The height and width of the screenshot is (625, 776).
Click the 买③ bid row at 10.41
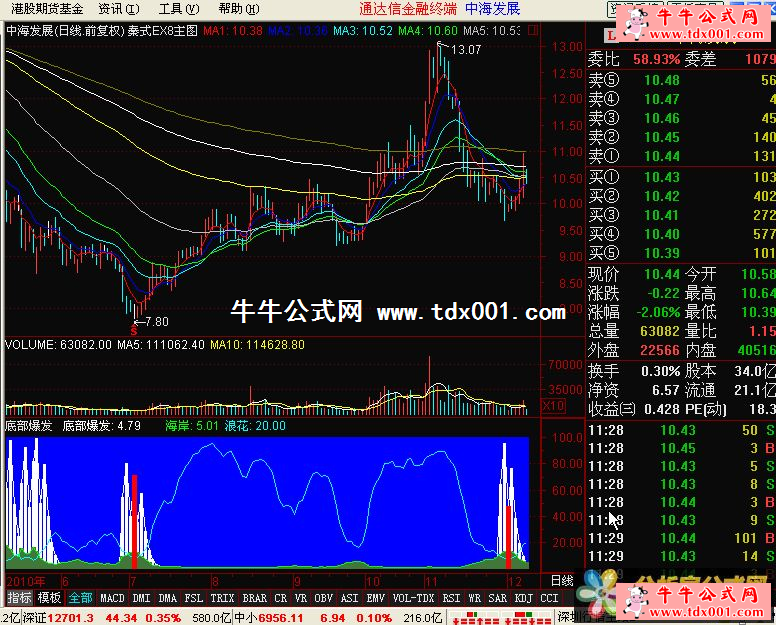681,215
